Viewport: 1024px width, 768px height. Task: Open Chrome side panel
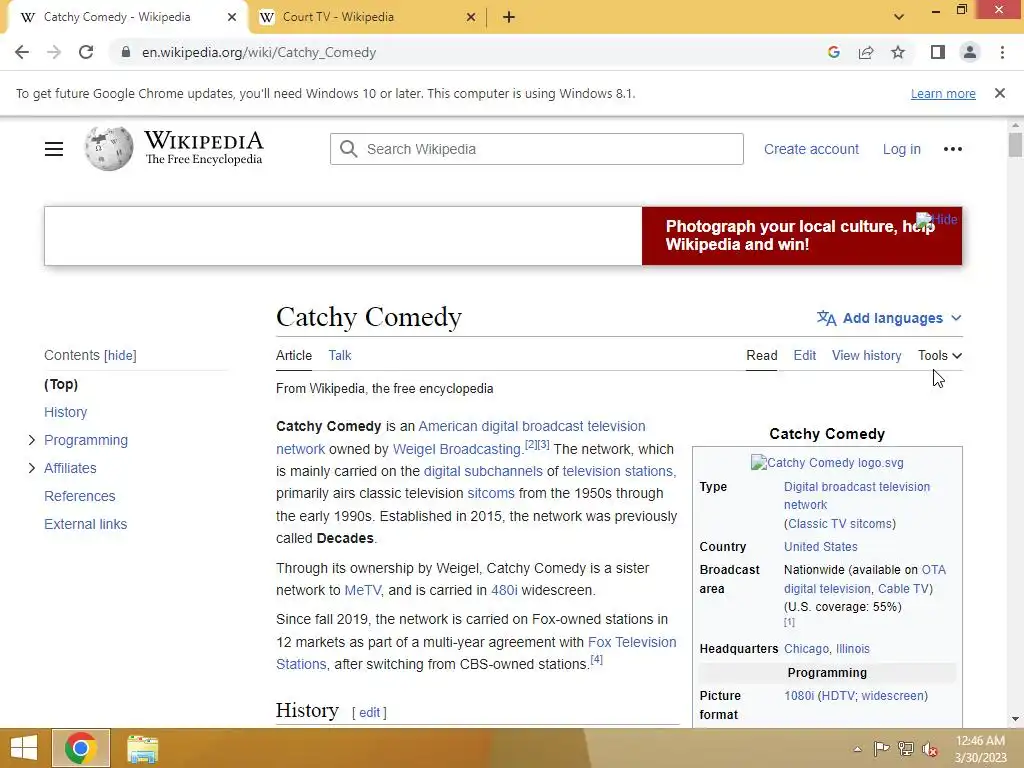pos(938,52)
